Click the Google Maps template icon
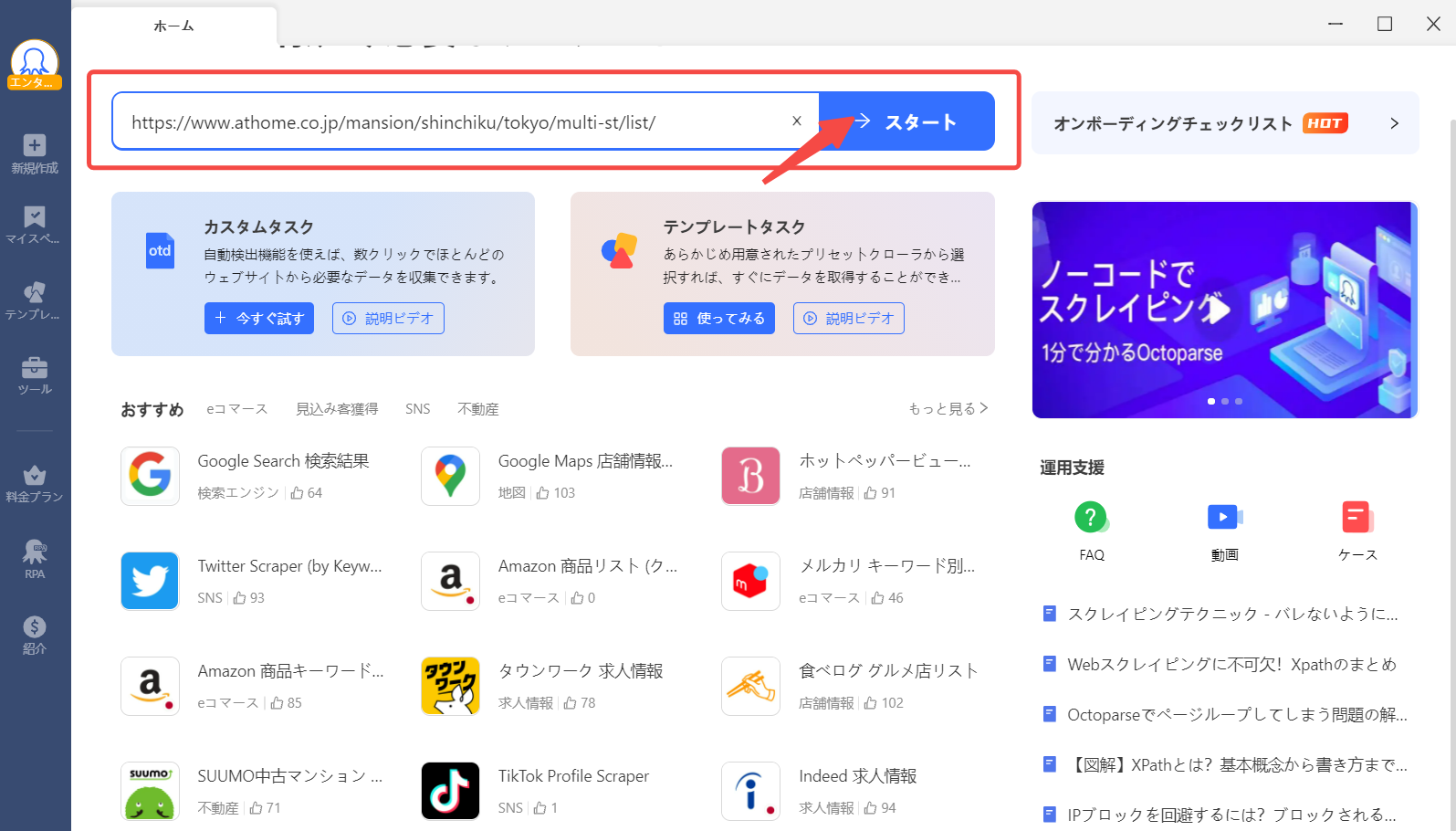 click(x=450, y=476)
